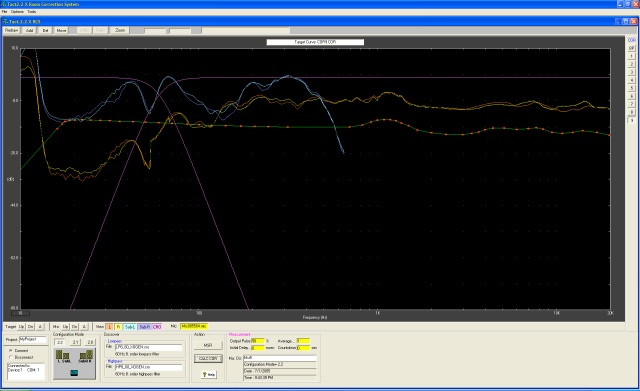
Task: Move the target curve Up
Action: click(x=21, y=327)
